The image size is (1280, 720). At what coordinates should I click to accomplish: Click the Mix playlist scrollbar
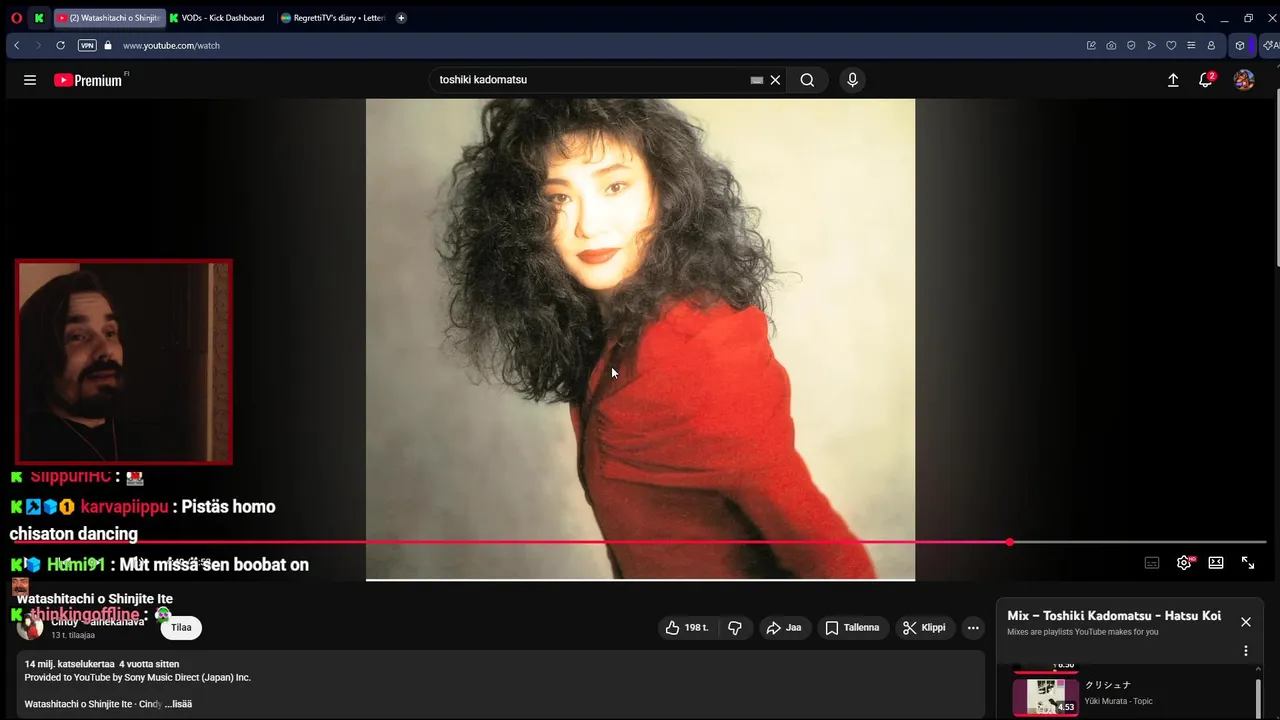(1258, 697)
